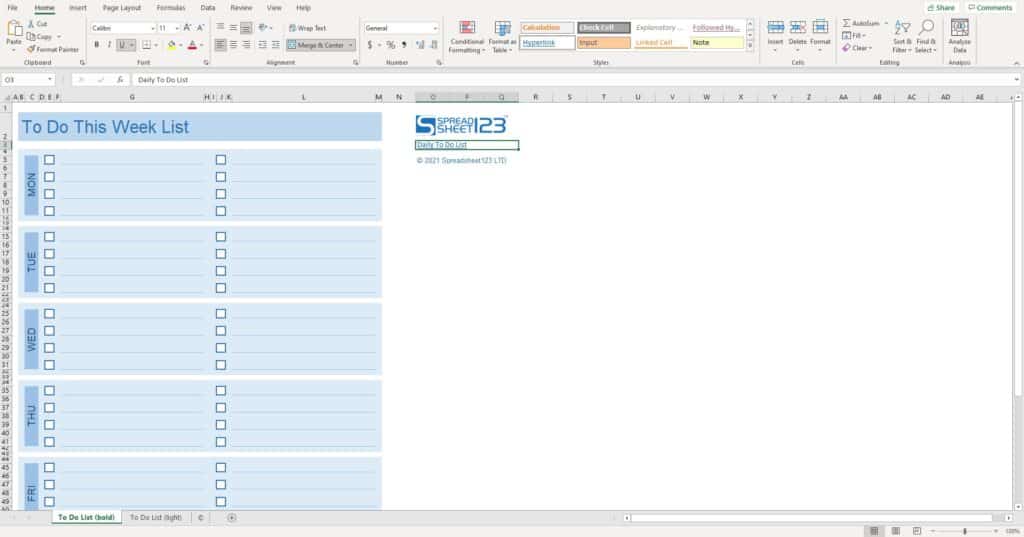The image size is (1024, 537).
Task: Tick the first TUE checkbox in right column
Action: pos(221,237)
